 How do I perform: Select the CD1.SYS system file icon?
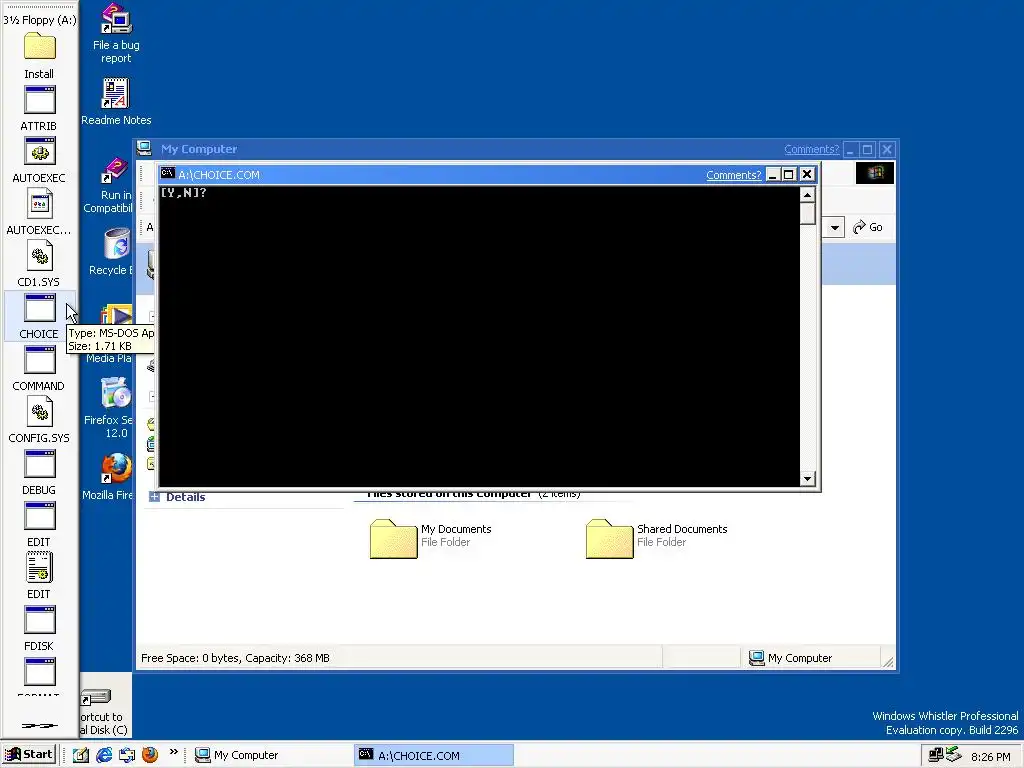[x=39, y=256]
